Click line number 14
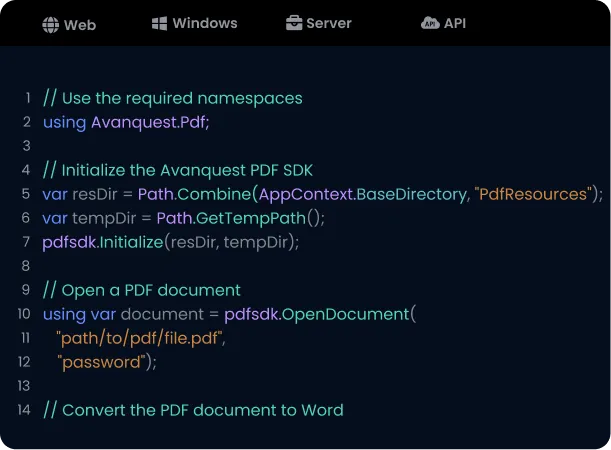Screen dimensions: 611x450 (24, 410)
